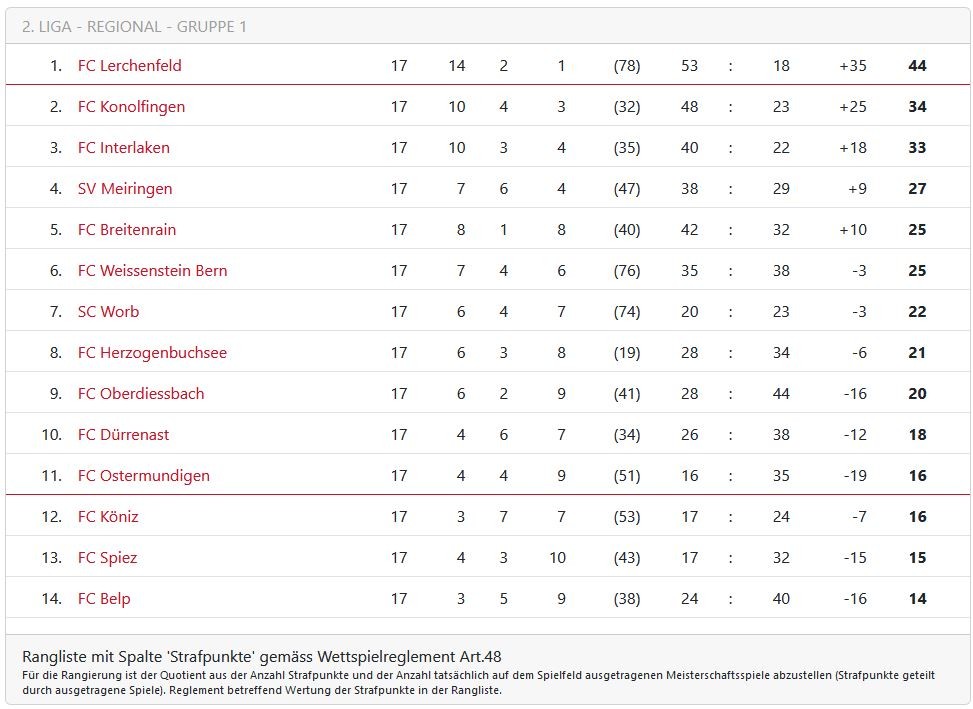Open the SC Worb team link

click(108, 312)
